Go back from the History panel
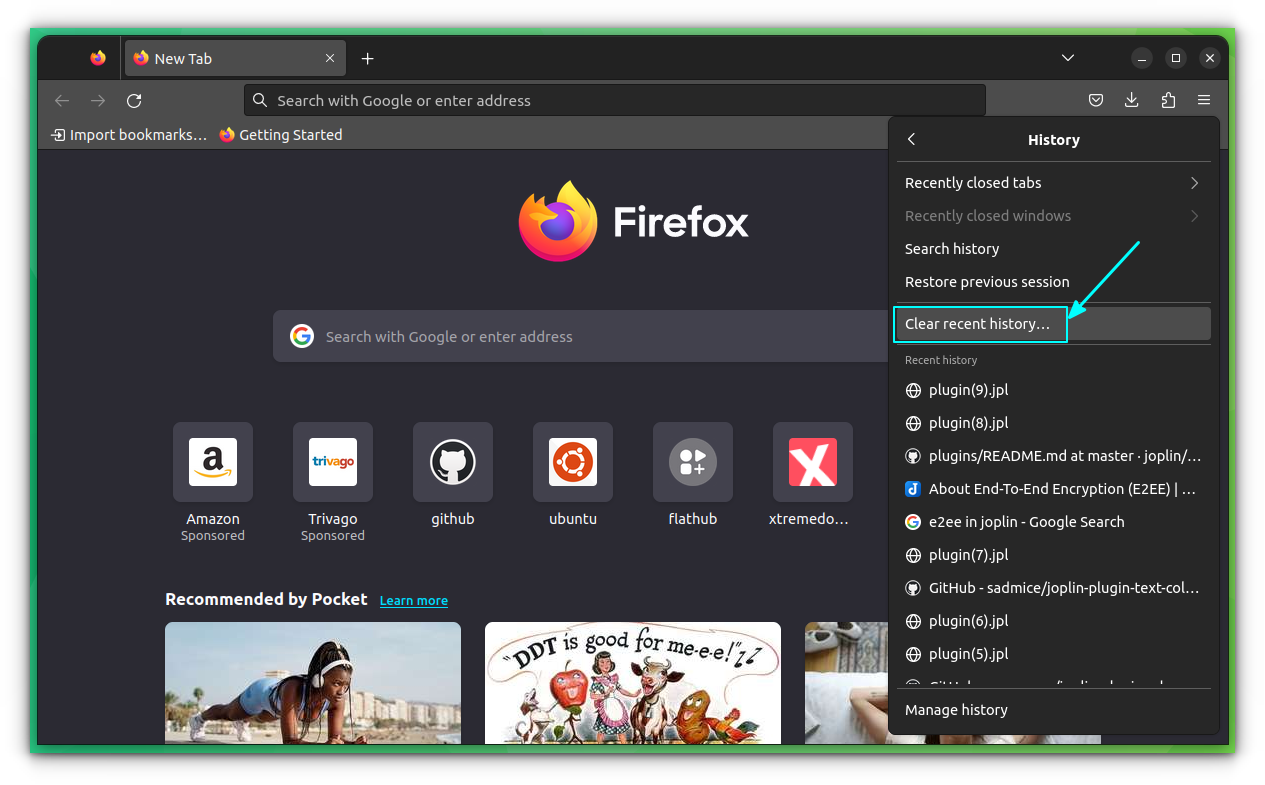 911,139
